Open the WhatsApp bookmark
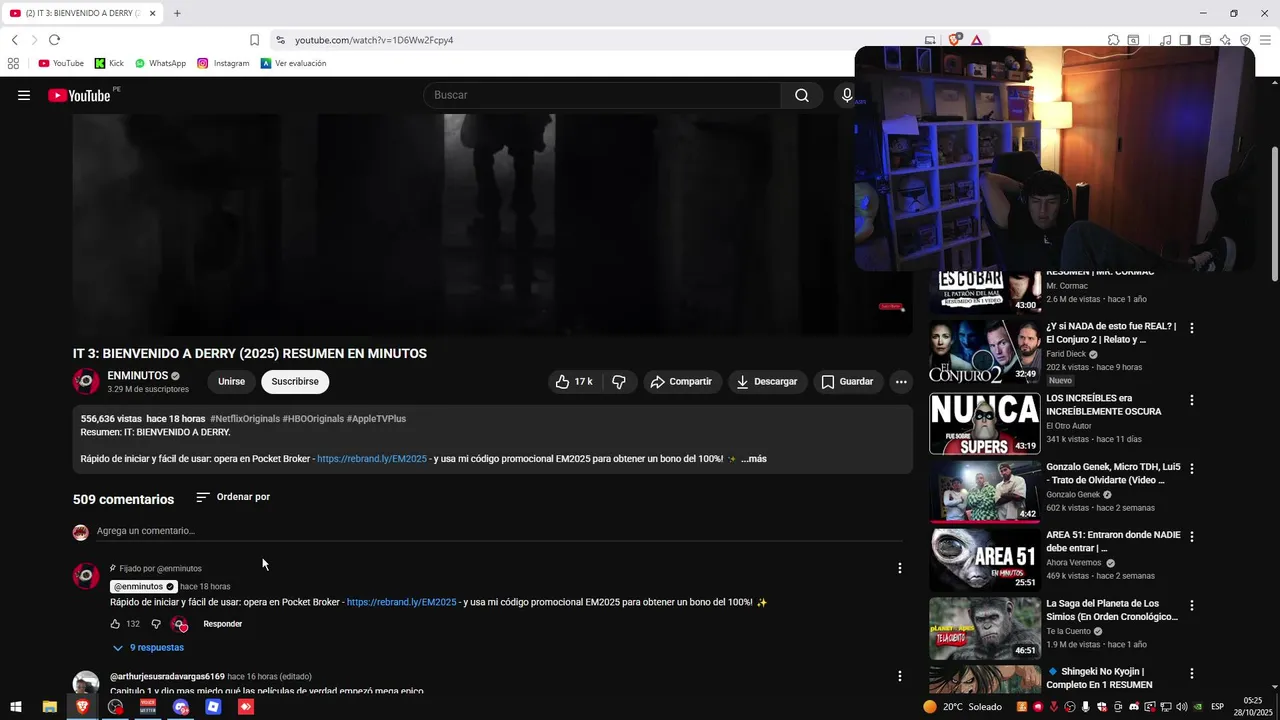The image size is (1280, 720). [160, 63]
